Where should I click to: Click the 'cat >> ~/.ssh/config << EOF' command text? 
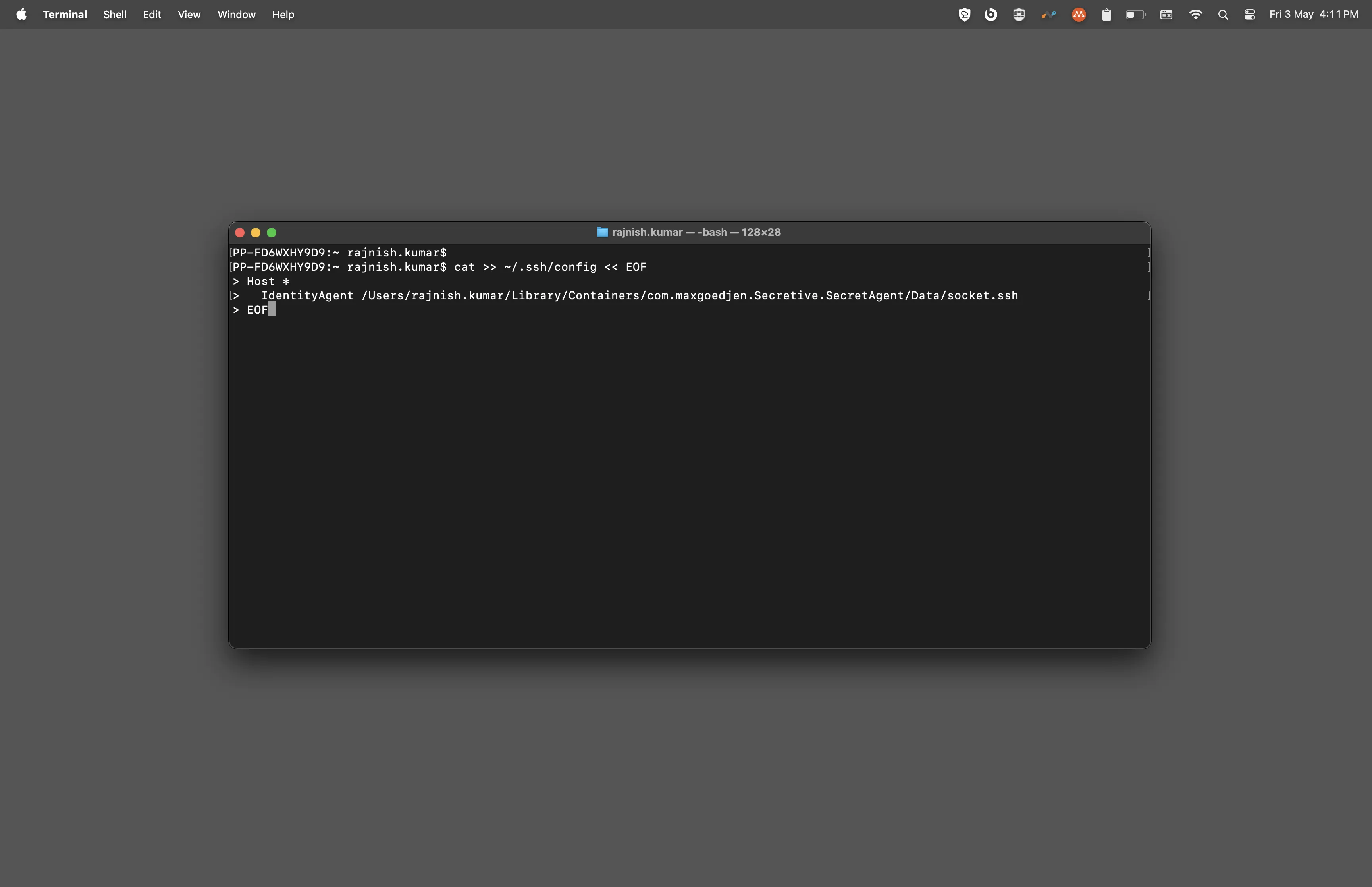pyautogui.click(x=550, y=267)
